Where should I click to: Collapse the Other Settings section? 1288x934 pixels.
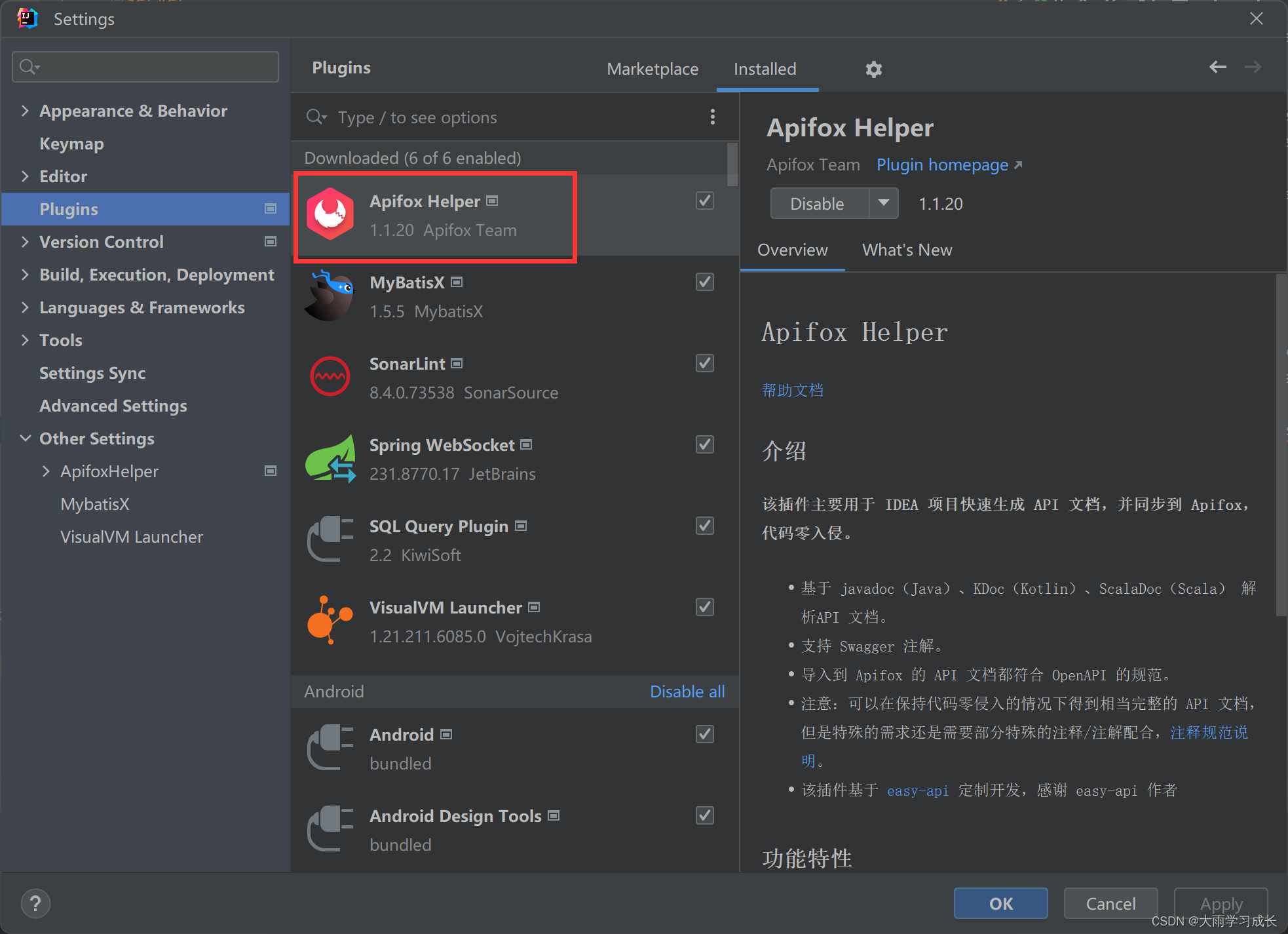[x=26, y=438]
